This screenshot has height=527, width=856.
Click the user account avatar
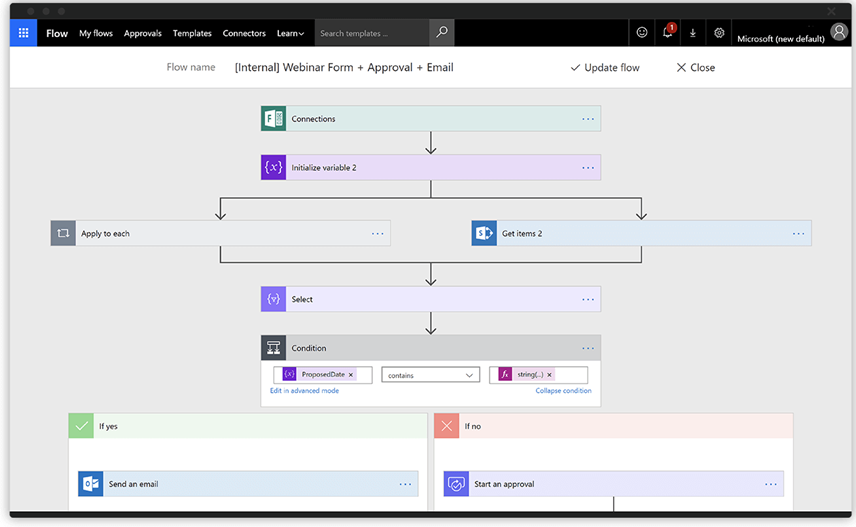pos(839,32)
